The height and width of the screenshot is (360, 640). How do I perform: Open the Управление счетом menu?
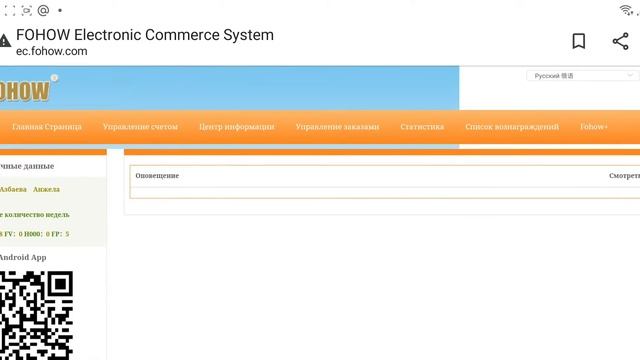(140, 127)
